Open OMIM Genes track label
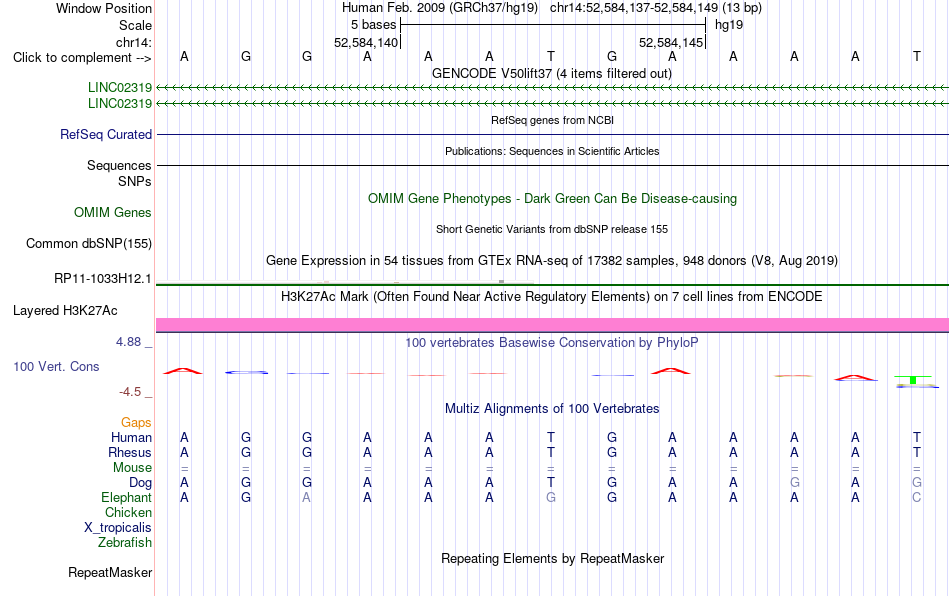The height and width of the screenshot is (596, 950). pos(112,213)
